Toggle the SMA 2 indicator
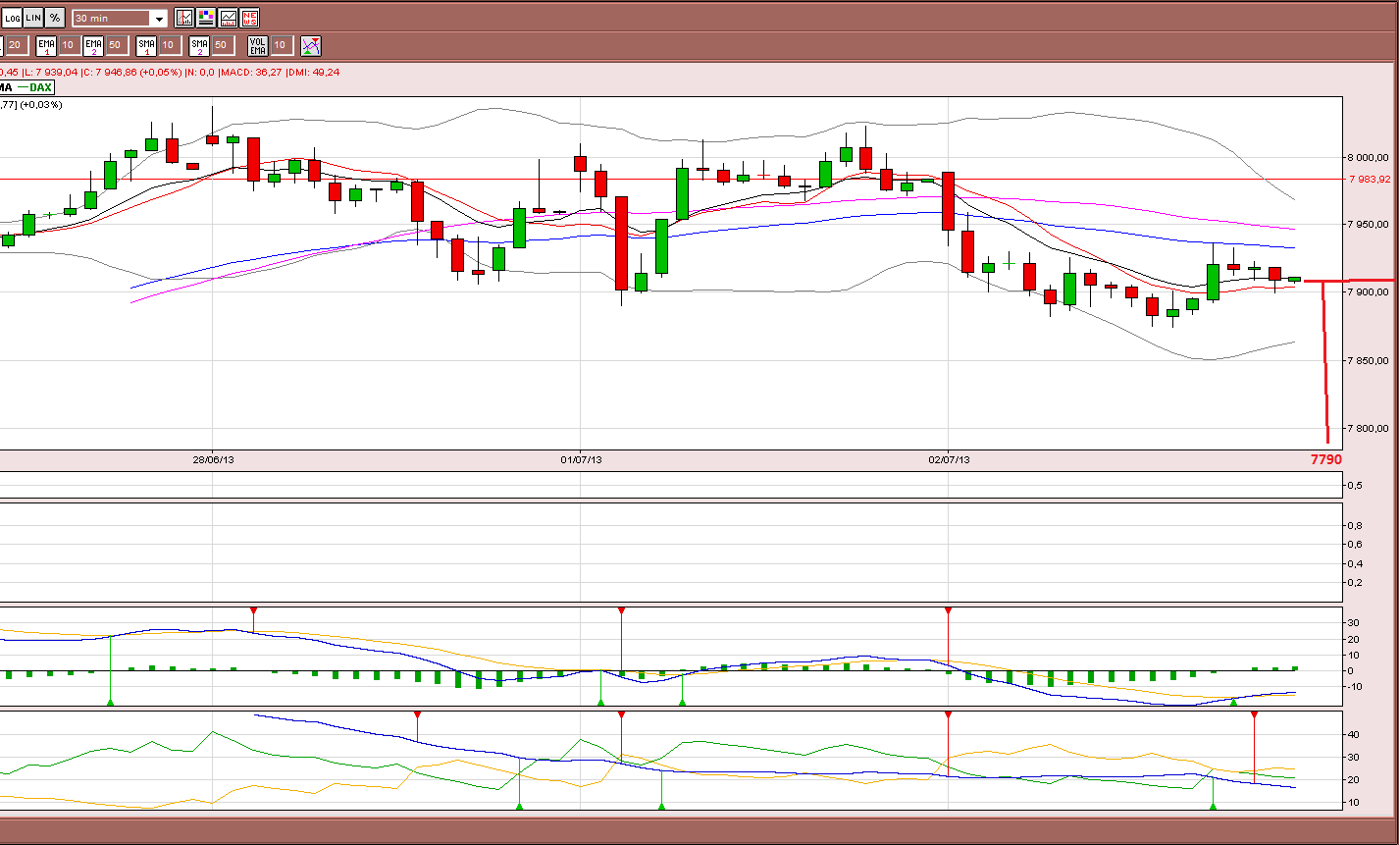Image resolution: width=1400 pixels, height=845 pixels. [x=199, y=45]
